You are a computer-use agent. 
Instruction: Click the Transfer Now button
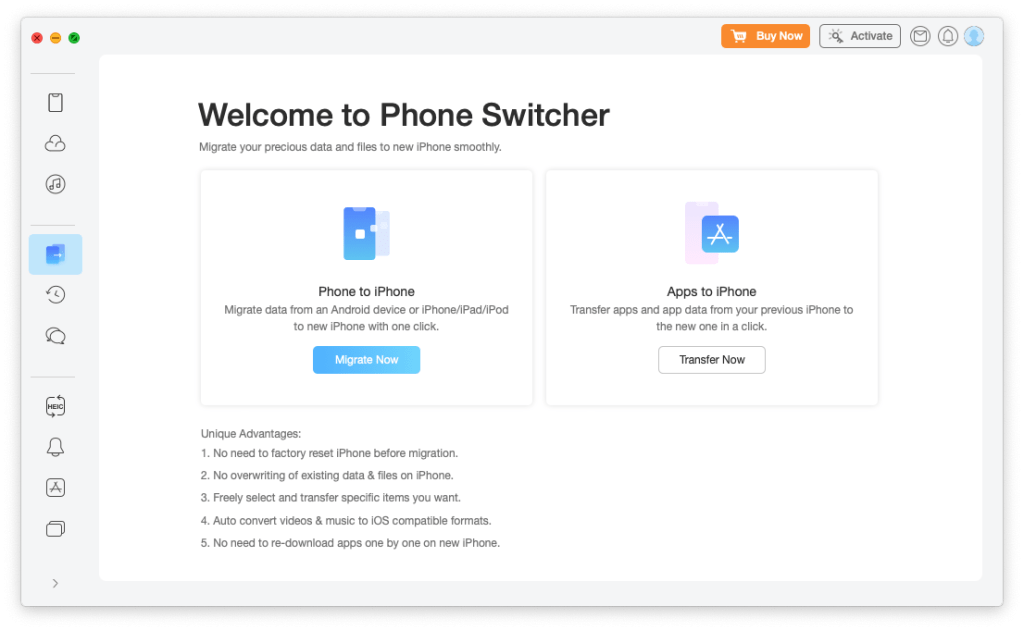(712, 360)
